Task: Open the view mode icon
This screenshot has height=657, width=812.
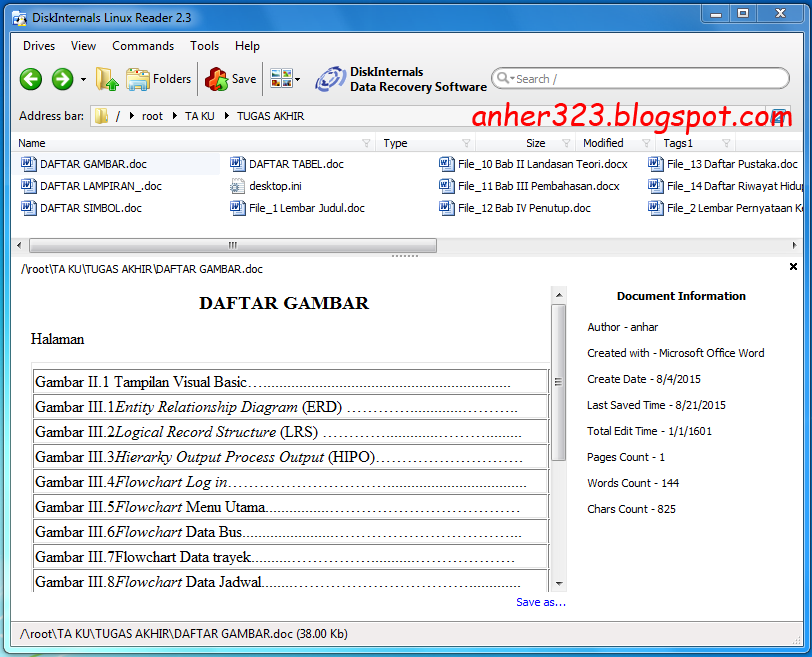Action: click(x=281, y=79)
